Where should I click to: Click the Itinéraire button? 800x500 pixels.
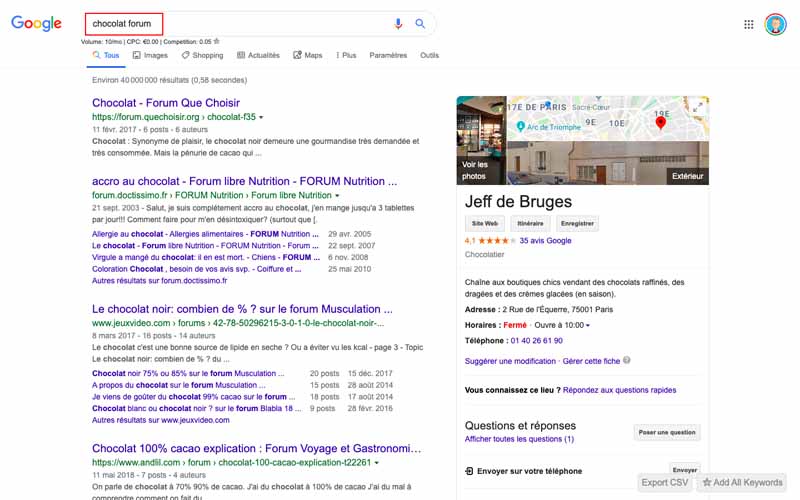530,223
